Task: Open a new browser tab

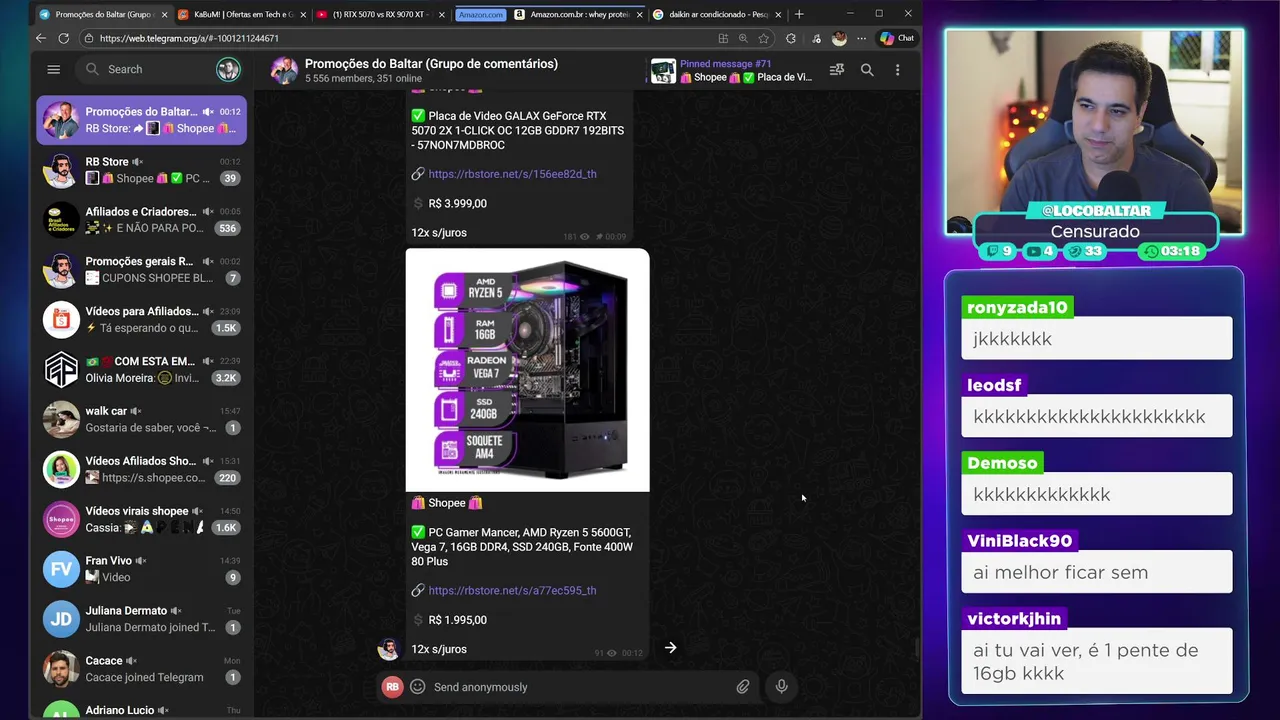Action: pos(799,14)
